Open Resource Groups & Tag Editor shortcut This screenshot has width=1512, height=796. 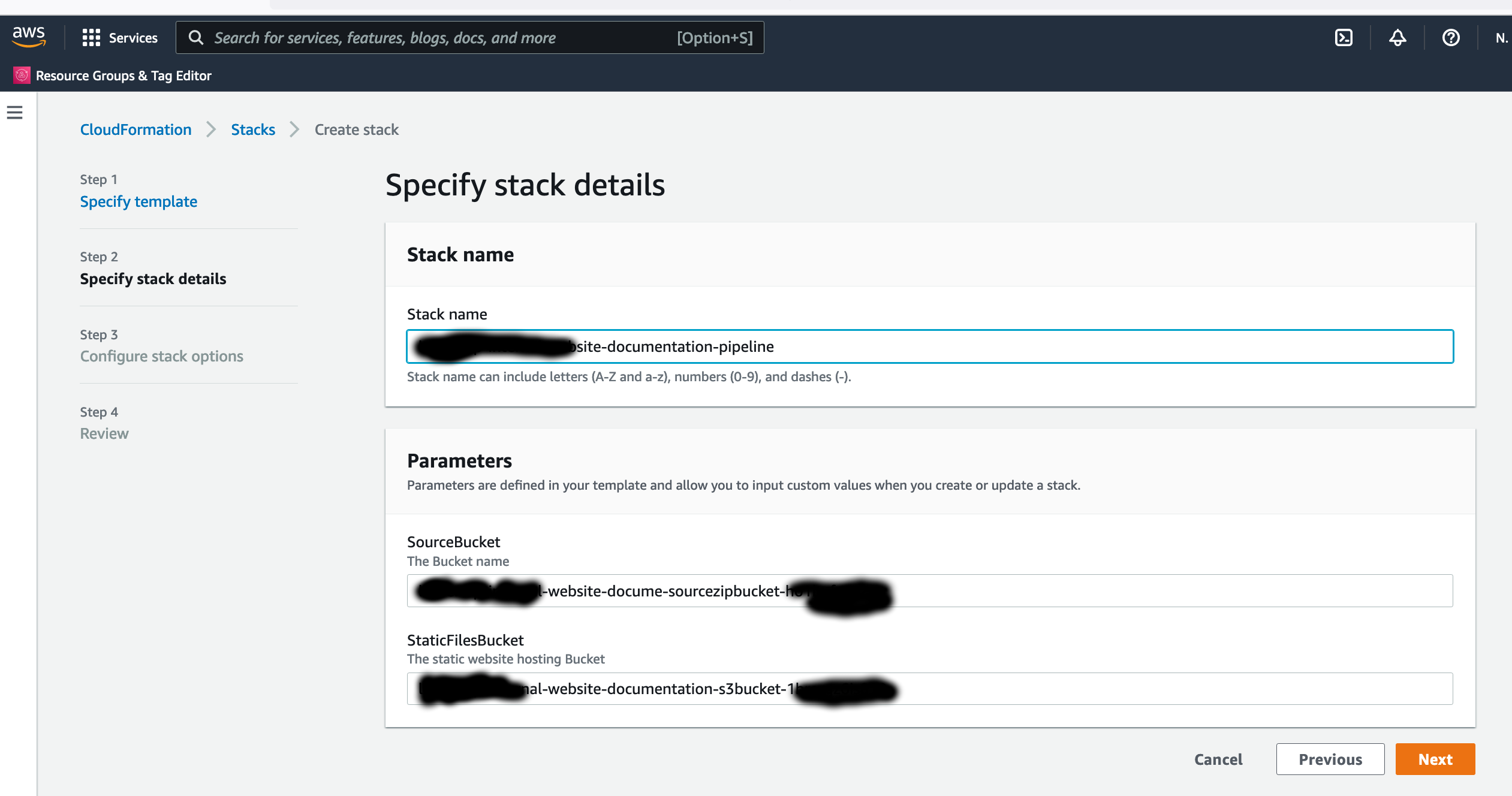coord(124,76)
